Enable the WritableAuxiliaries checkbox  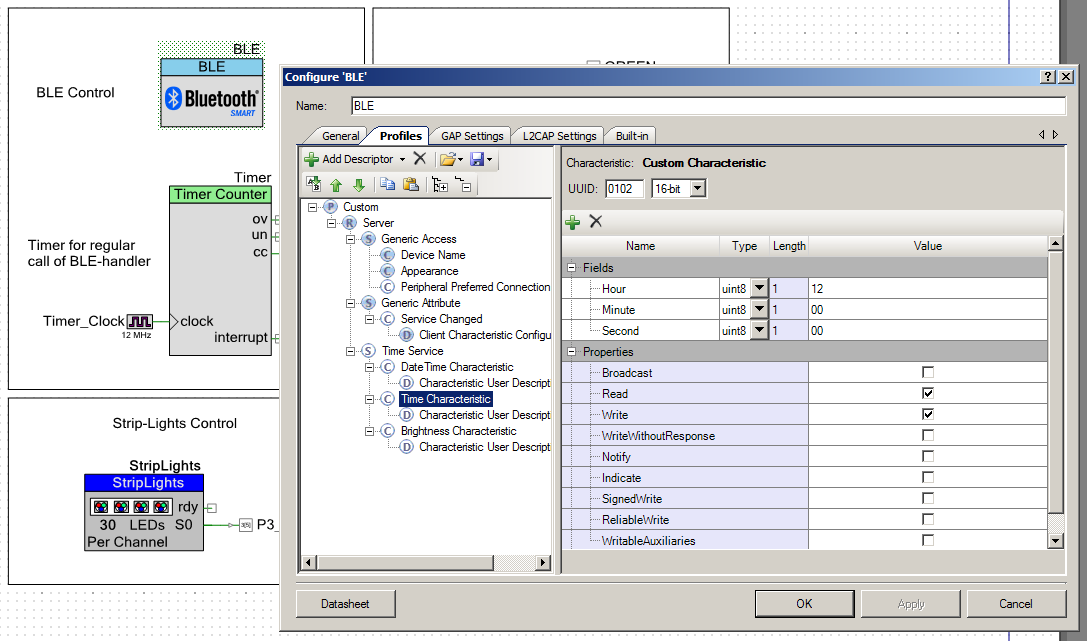(x=928, y=540)
